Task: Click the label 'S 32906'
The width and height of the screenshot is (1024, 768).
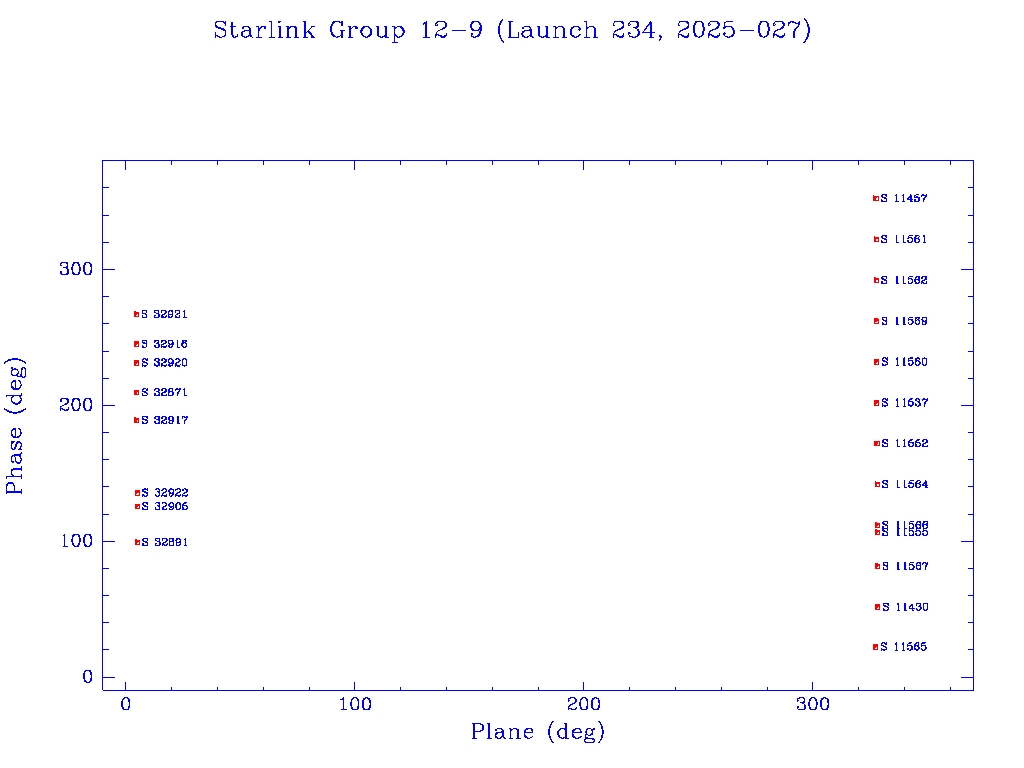Action: pyautogui.click(x=165, y=506)
